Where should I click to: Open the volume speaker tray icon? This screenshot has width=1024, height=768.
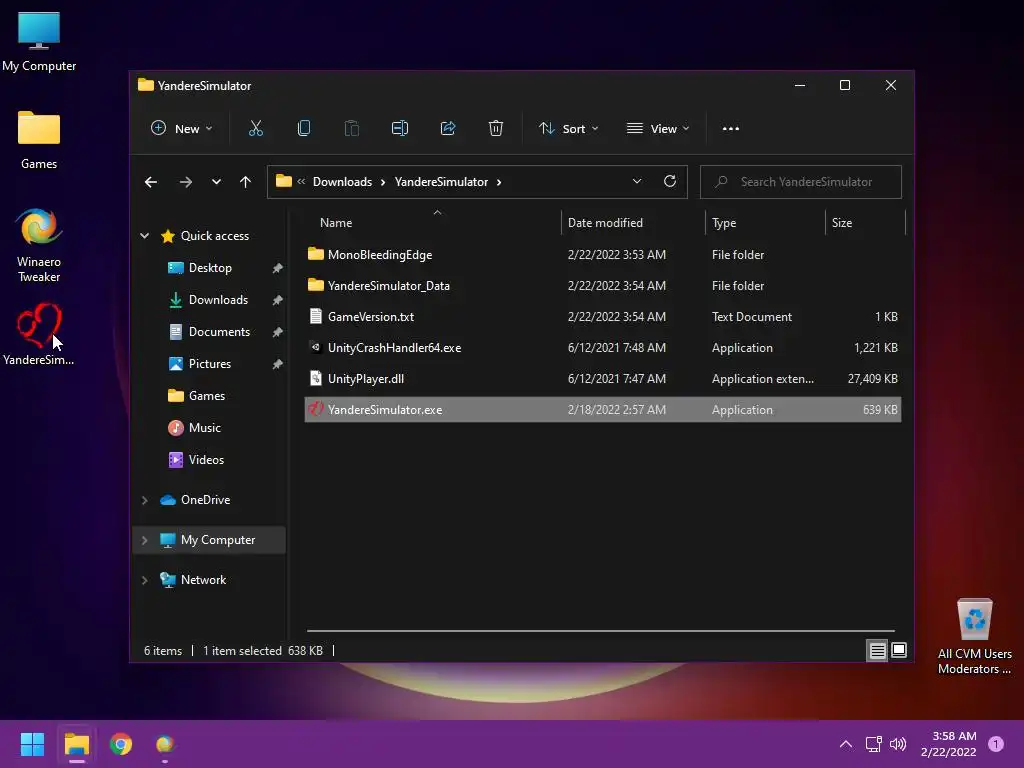click(x=898, y=744)
